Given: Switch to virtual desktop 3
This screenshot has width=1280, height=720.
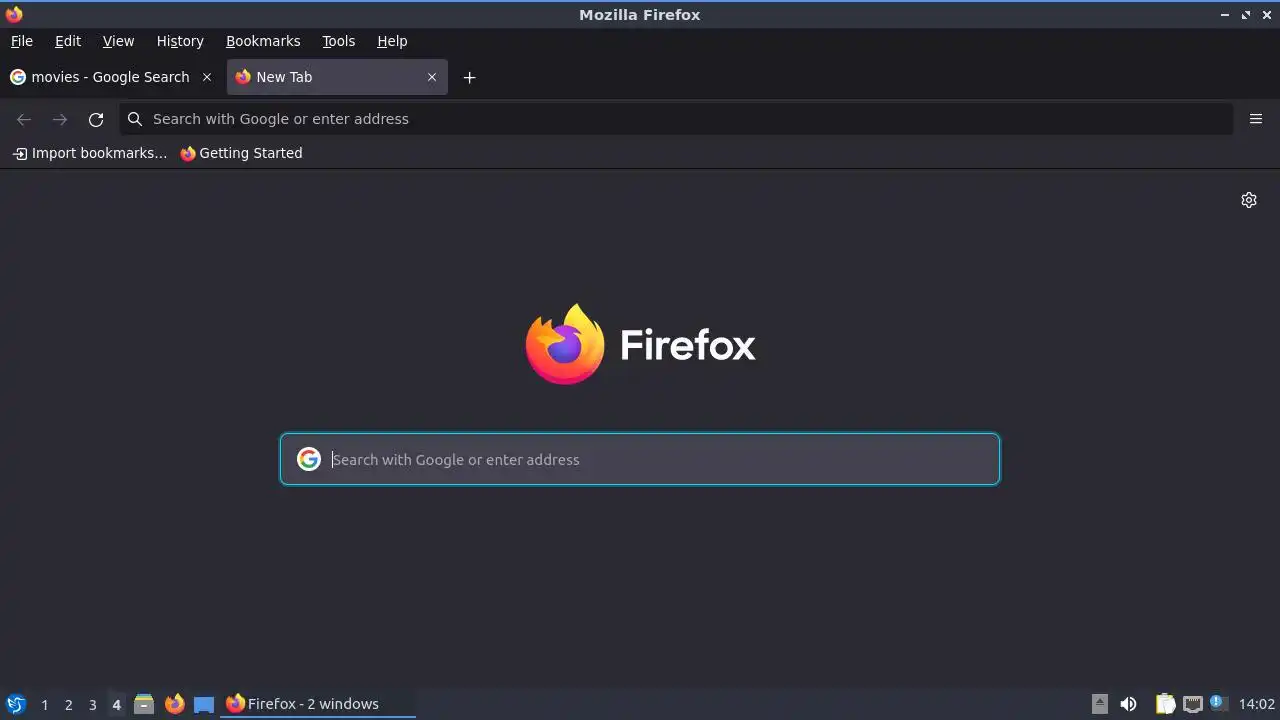Looking at the screenshot, I should click(92, 704).
